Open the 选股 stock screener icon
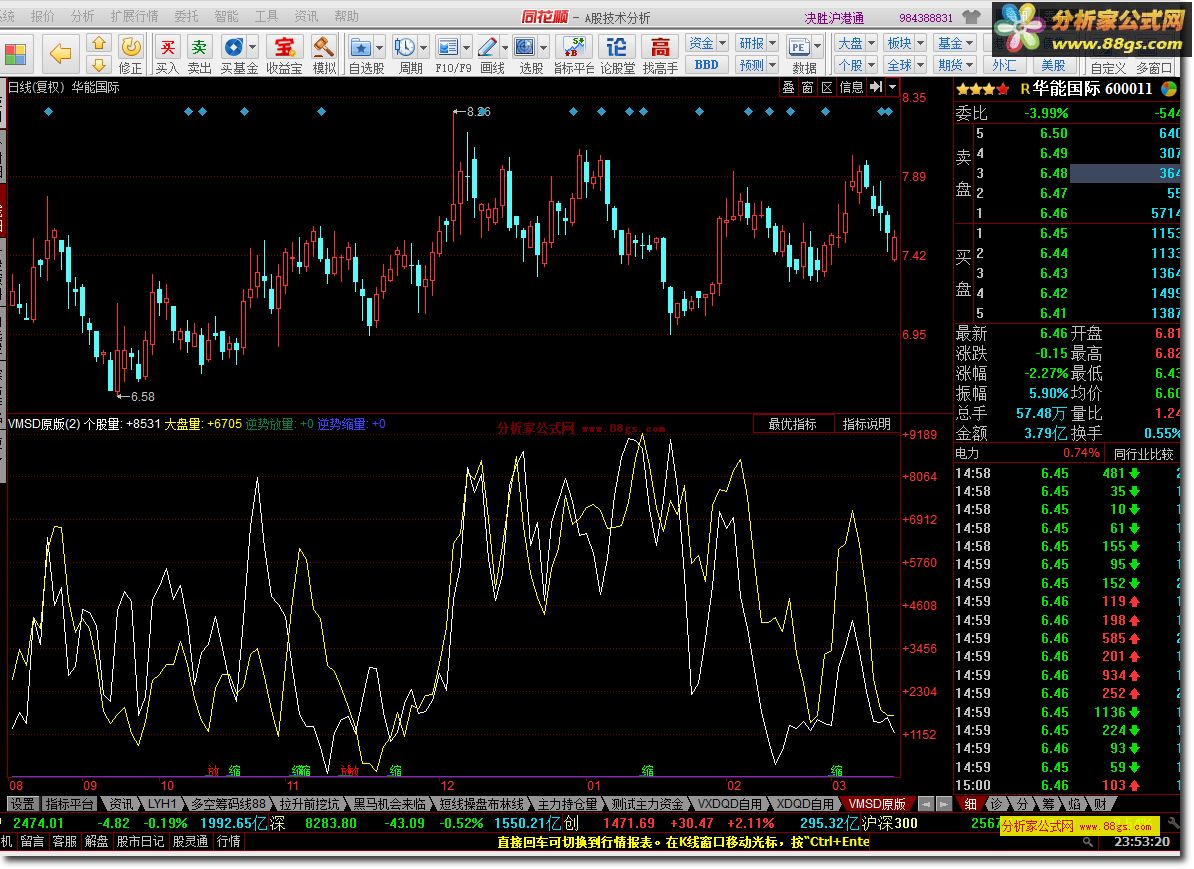Image resolution: width=1194 pixels, height=869 pixels. coord(525,48)
